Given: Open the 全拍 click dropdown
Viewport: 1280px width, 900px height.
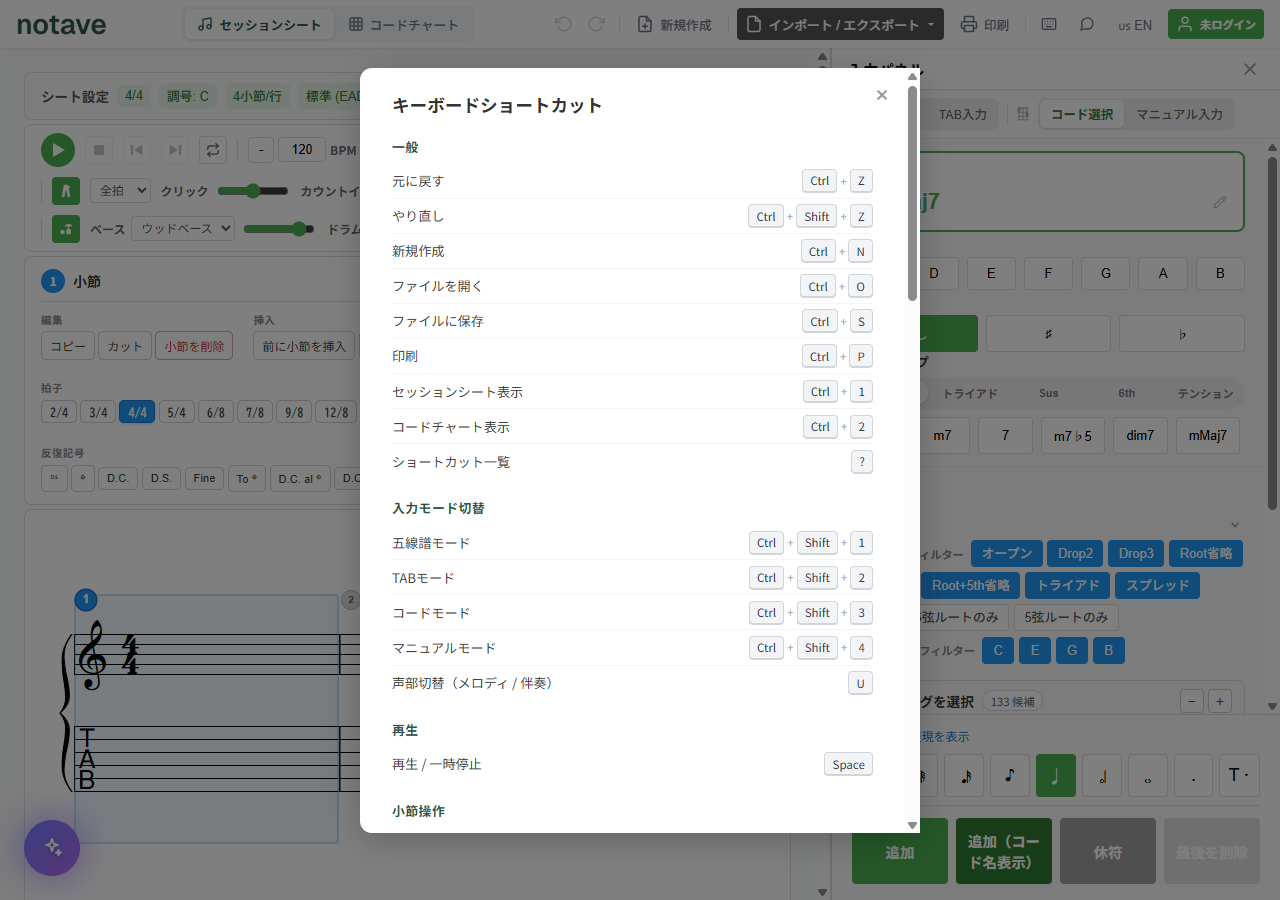Looking at the screenshot, I should tap(120, 190).
